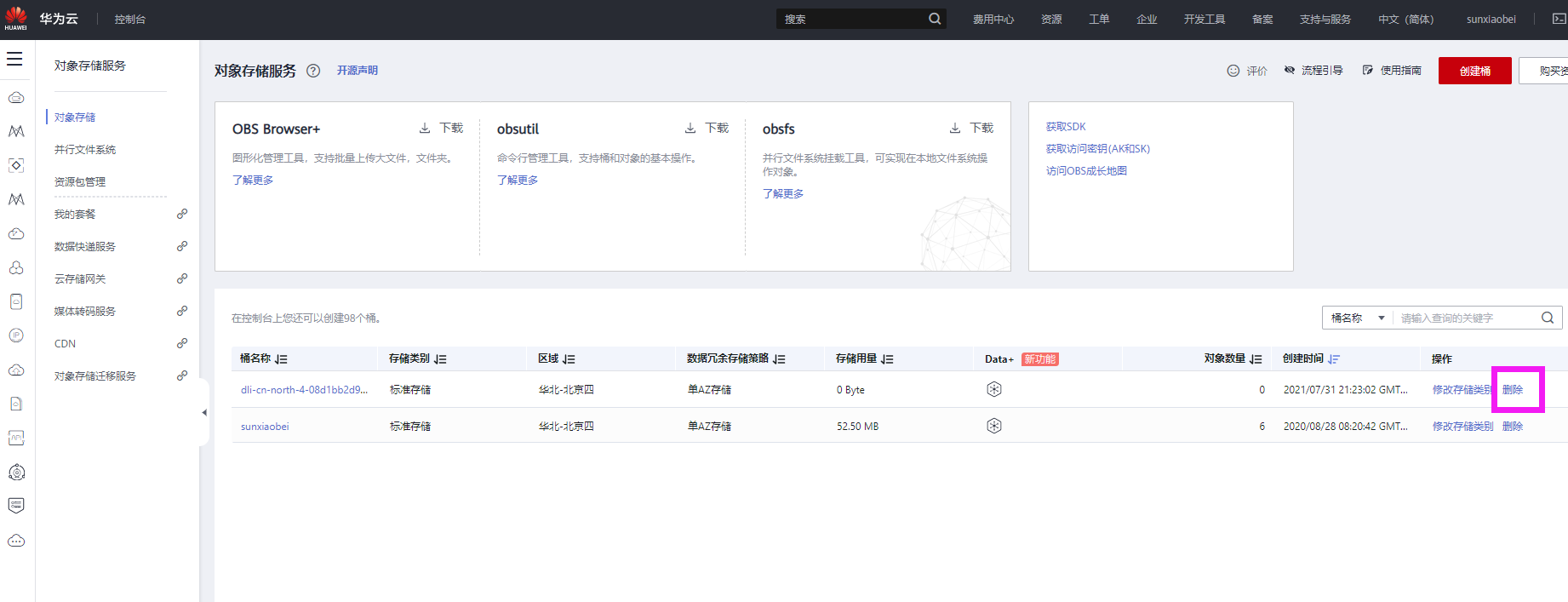Open the Cloud Shell terminal icon
The width and height of the screenshot is (1568, 602).
[x=1559, y=19]
